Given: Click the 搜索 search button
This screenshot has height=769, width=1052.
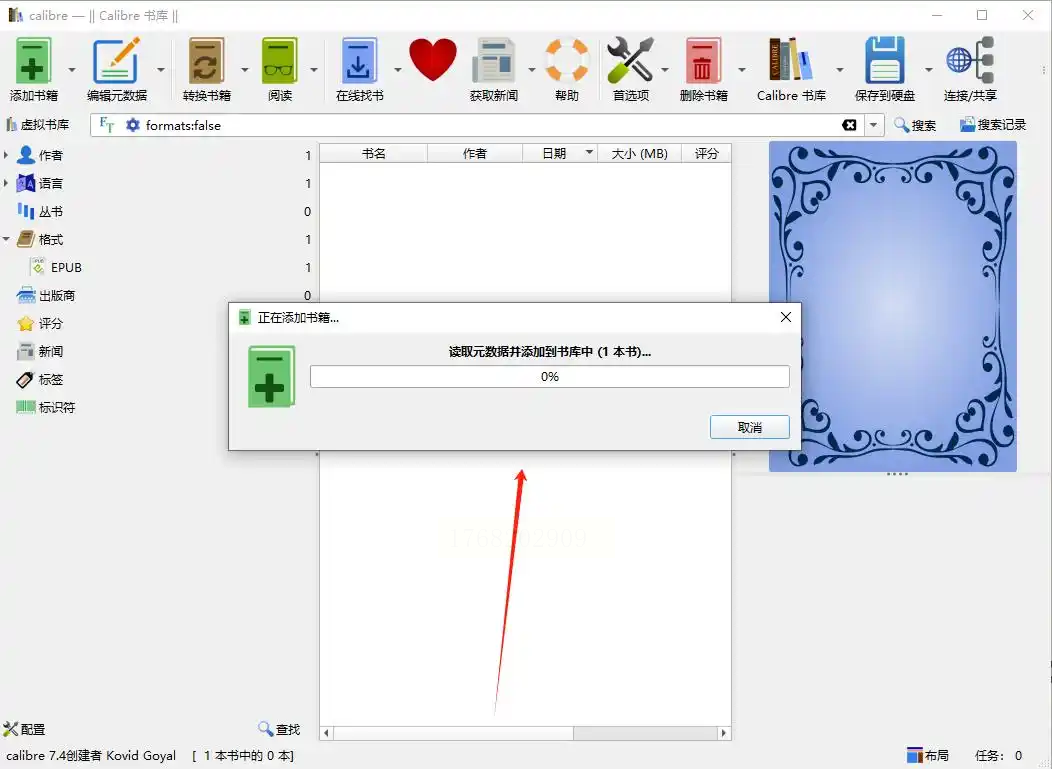Looking at the screenshot, I should tap(915, 125).
